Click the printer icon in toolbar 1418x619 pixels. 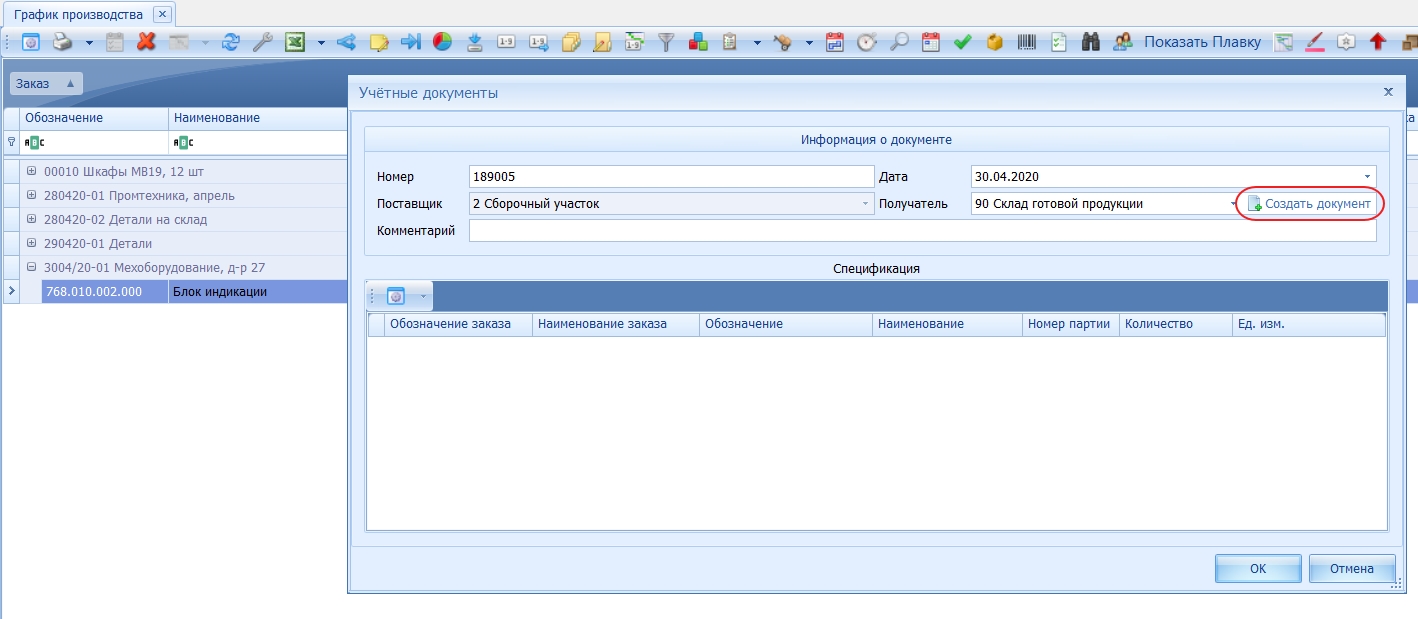pyautogui.click(x=62, y=42)
